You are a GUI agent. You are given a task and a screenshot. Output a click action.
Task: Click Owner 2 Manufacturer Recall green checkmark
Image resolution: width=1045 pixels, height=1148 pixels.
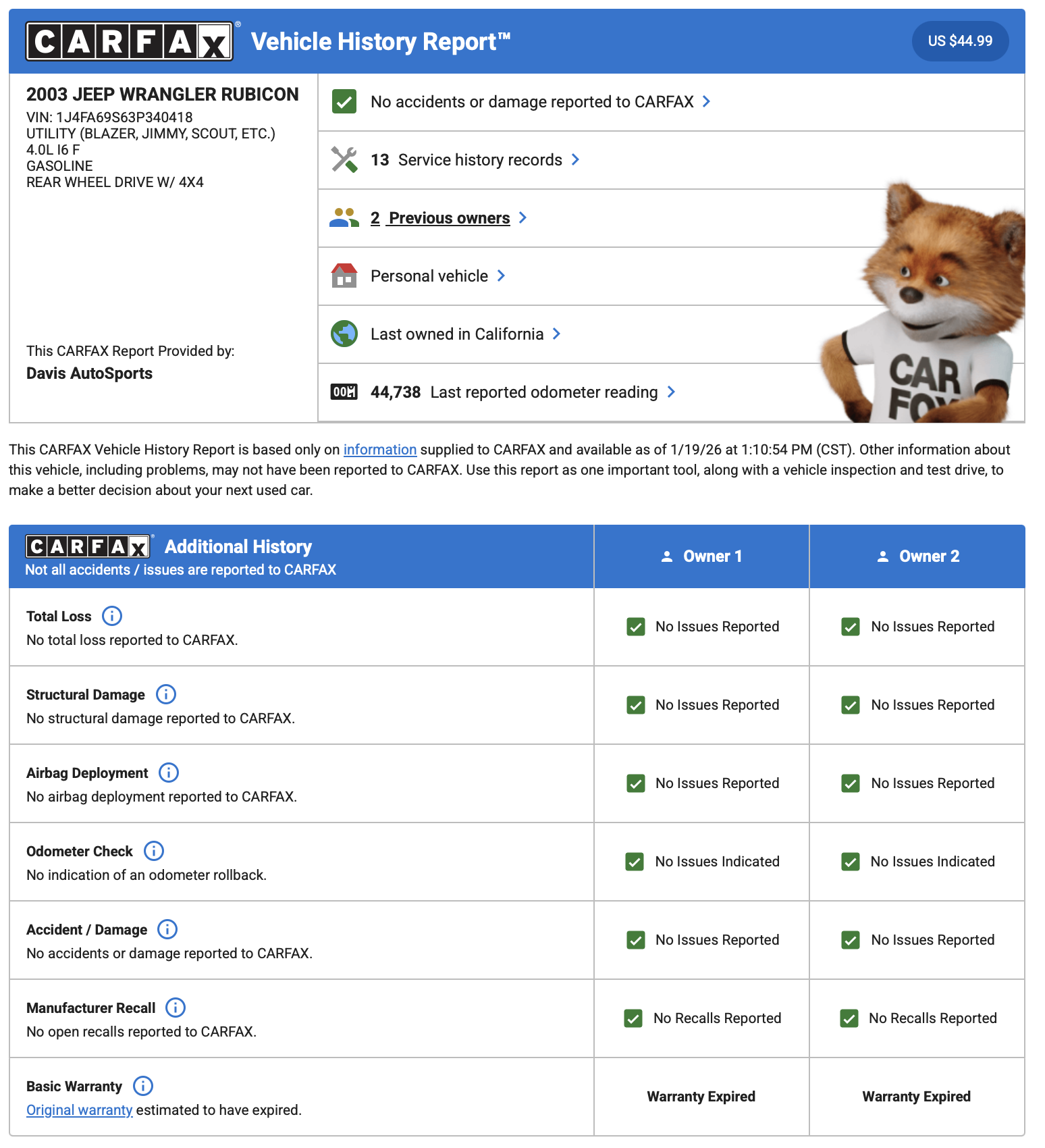coord(849,1018)
